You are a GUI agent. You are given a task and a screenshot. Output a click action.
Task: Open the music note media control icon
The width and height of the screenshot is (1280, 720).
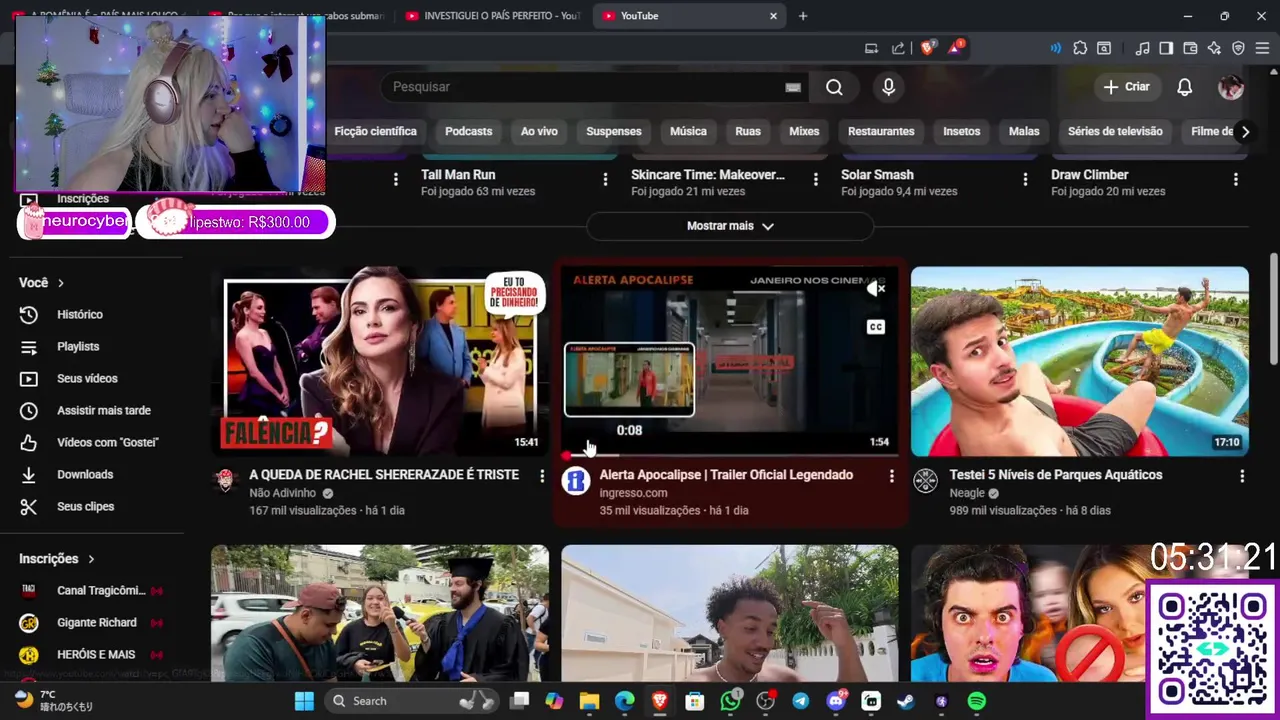(1142, 48)
